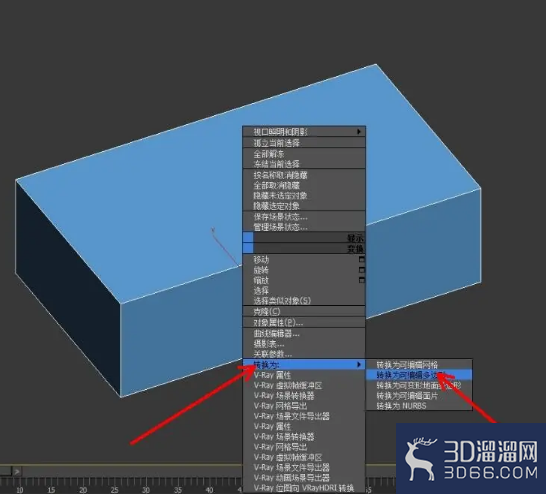Open 摄影表... menu entry
Screen dimensions: 546x494
304,344
